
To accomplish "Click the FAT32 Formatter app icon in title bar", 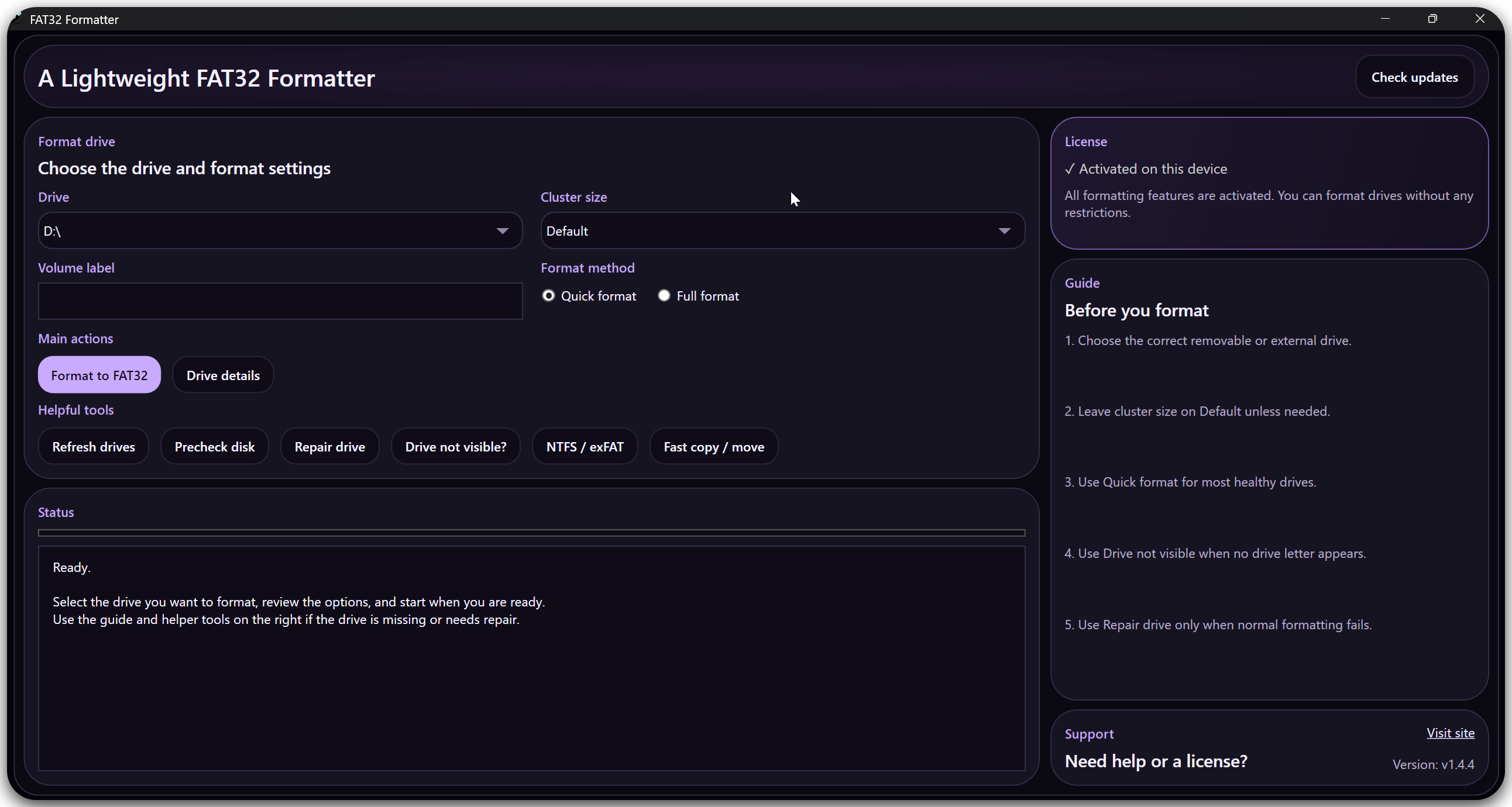I will [16, 19].
